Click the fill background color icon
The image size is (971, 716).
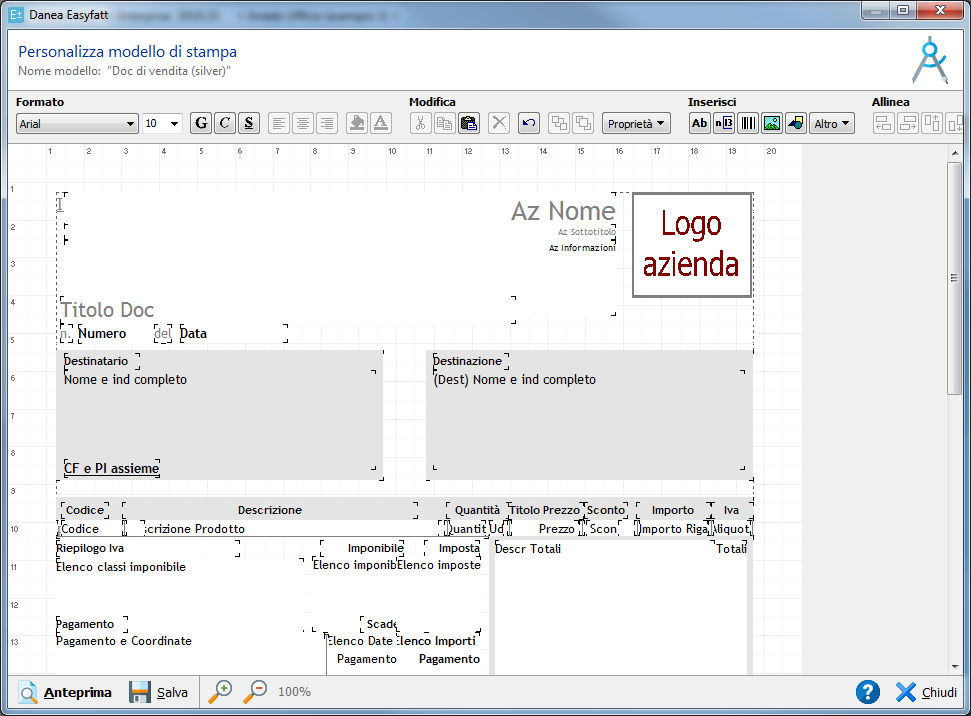pyautogui.click(x=356, y=123)
